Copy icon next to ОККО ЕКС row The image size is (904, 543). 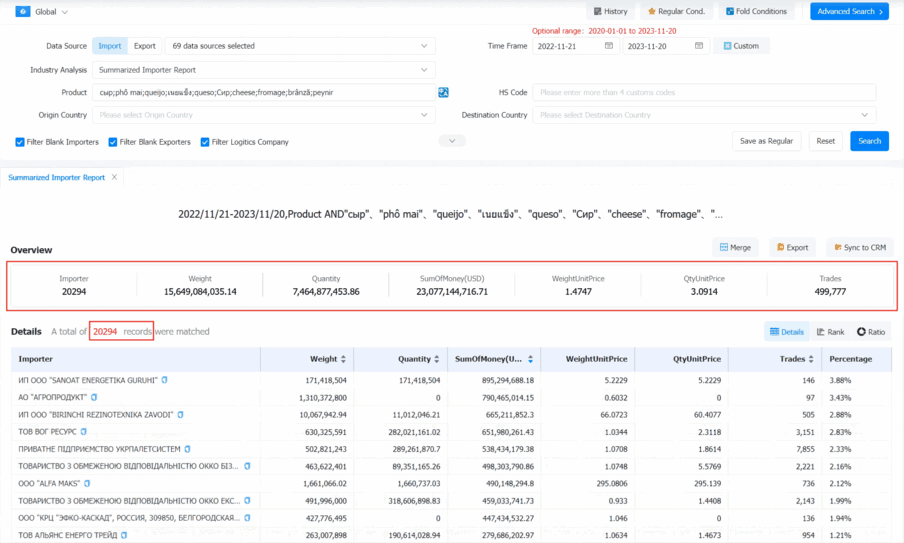pos(247,500)
